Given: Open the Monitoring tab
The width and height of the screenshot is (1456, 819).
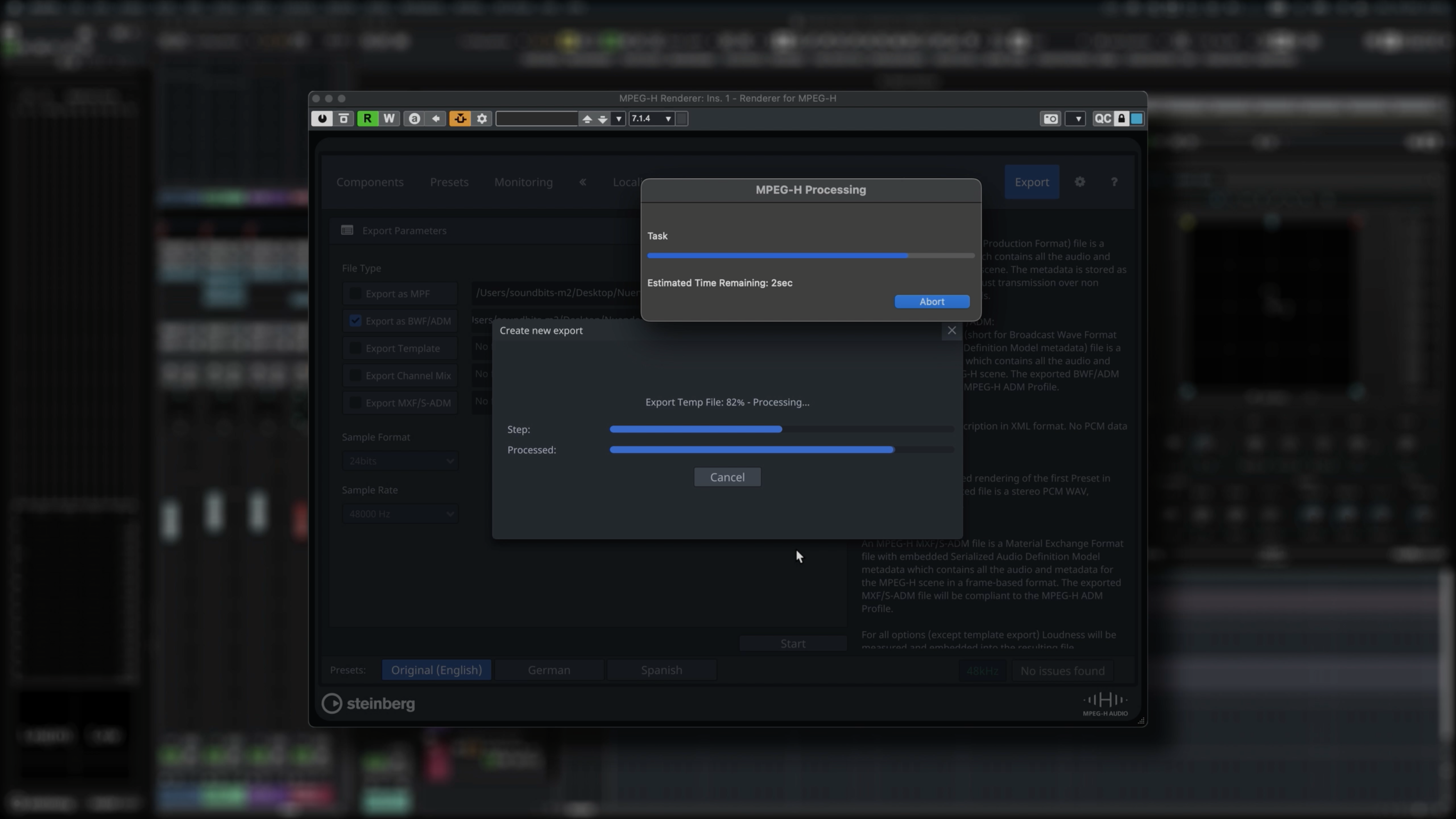Looking at the screenshot, I should coord(523,182).
